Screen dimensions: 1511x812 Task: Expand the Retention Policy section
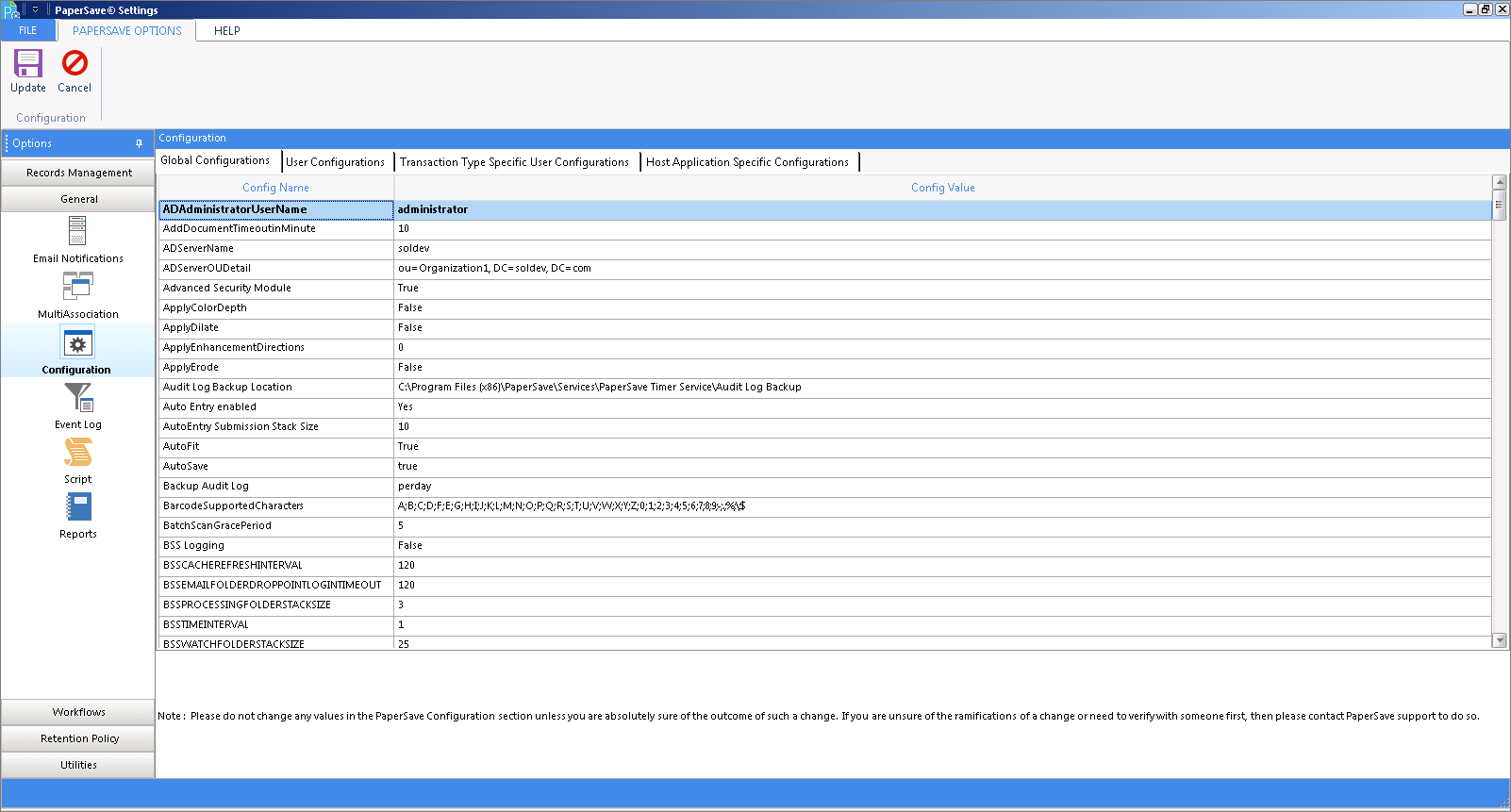[78, 738]
